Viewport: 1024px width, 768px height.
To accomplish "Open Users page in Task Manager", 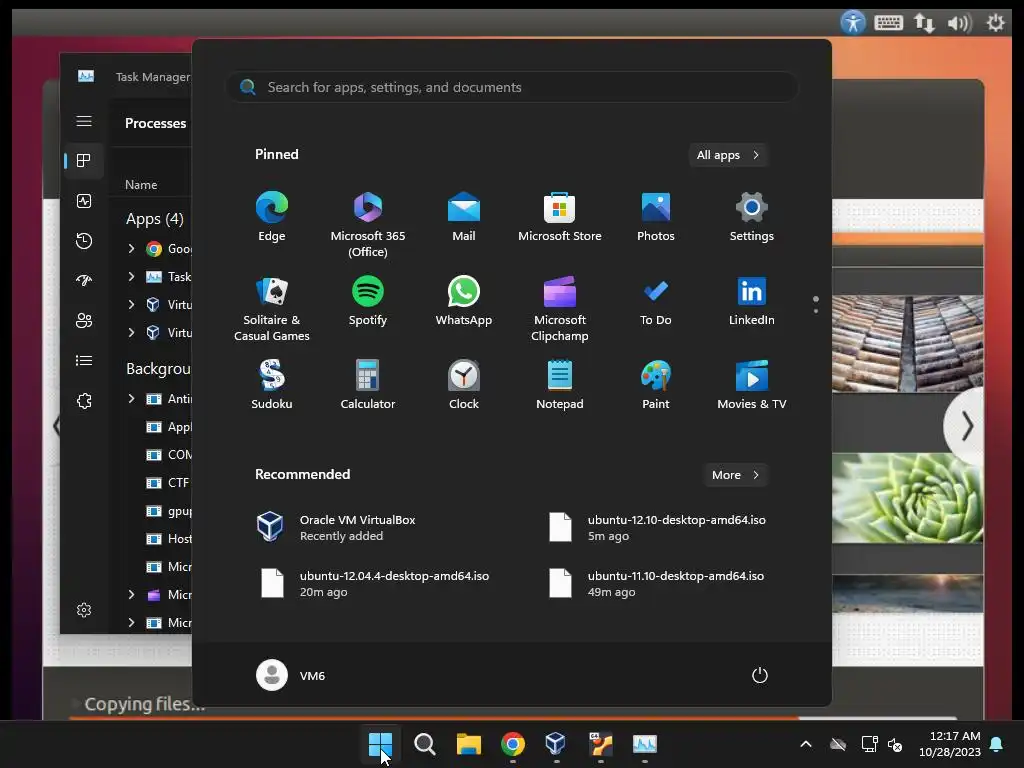I will [84, 321].
